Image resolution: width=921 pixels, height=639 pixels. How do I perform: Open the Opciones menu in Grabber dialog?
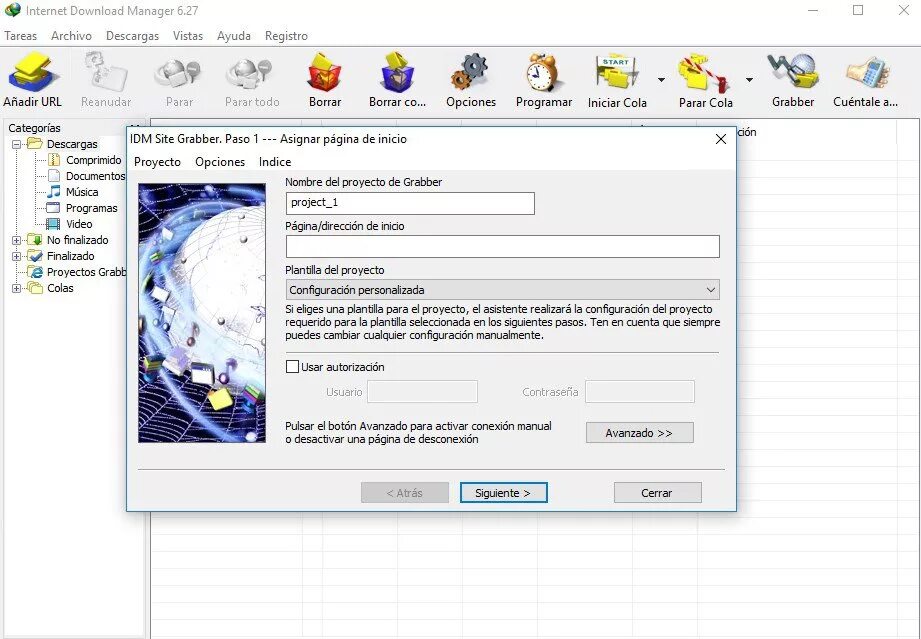point(220,162)
